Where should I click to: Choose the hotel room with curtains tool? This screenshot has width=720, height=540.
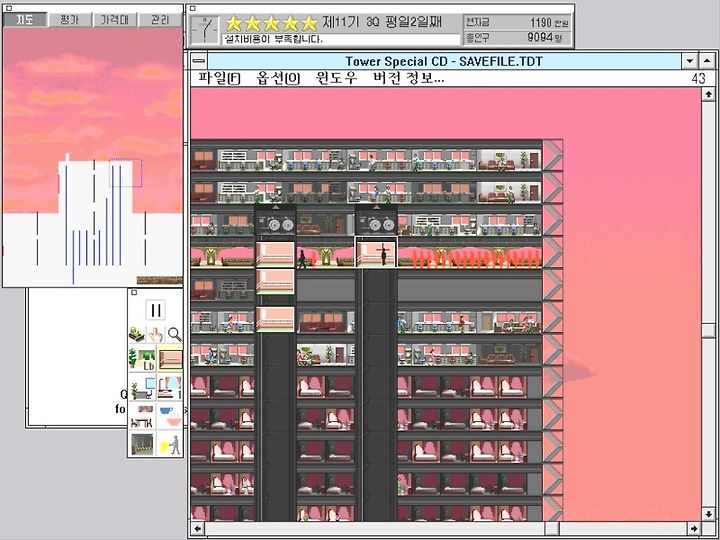(x=170, y=387)
